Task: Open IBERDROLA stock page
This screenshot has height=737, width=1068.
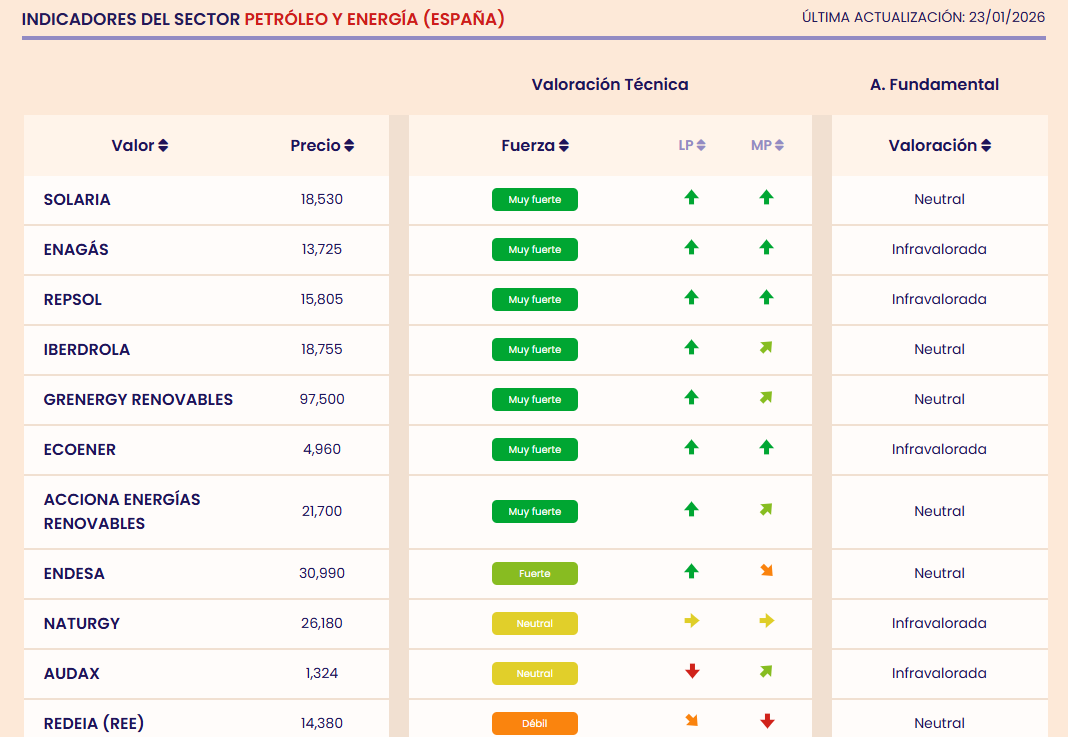Action: pos(87,349)
